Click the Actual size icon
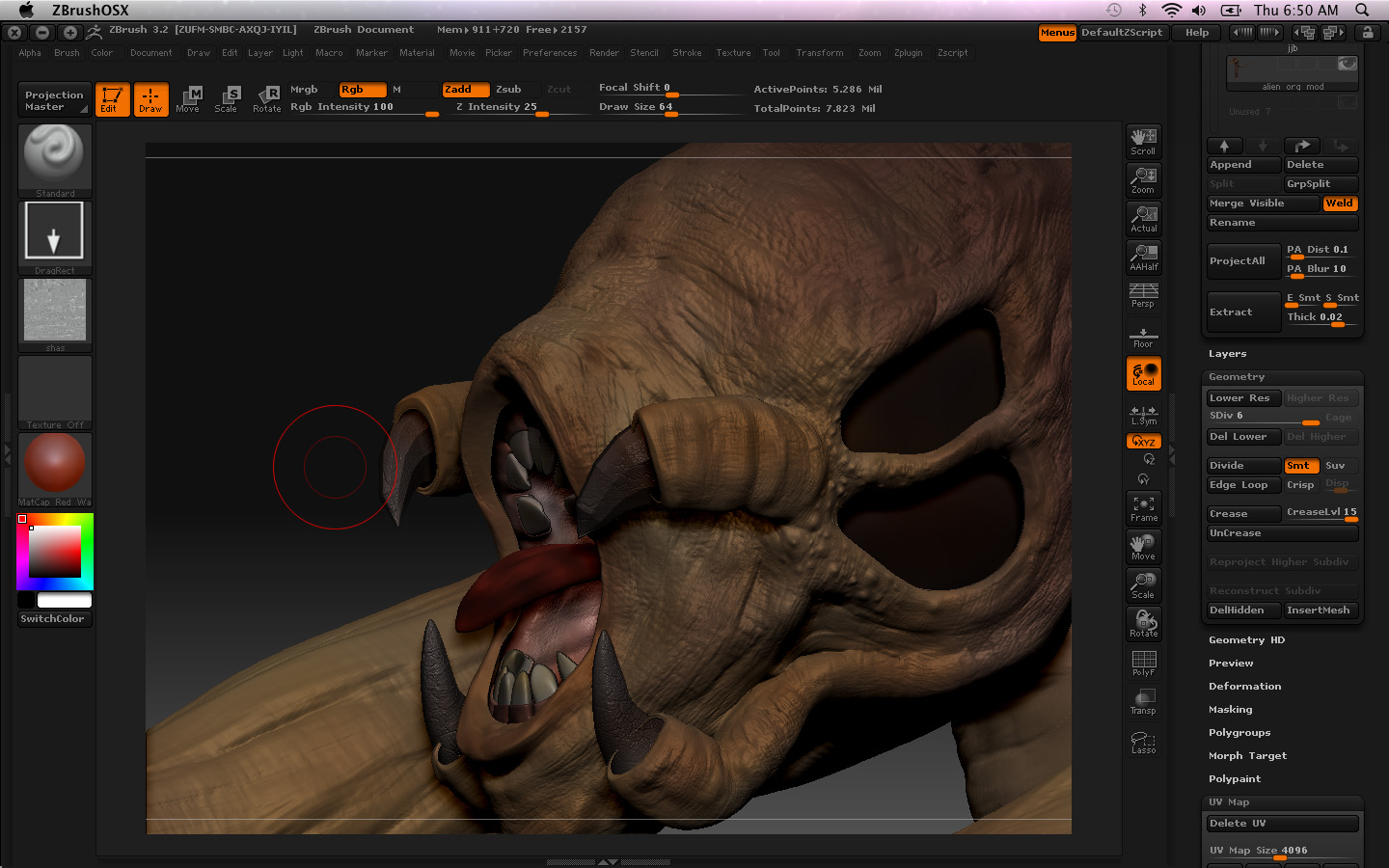Viewport: 1389px width, 868px height. pyautogui.click(x=1143, y=219)
